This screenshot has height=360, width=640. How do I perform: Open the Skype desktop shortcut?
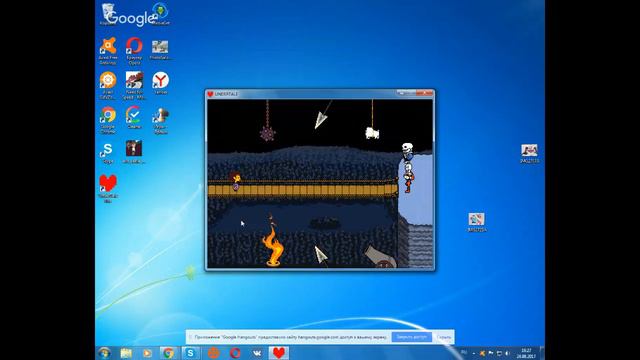[x=108, y=153]
